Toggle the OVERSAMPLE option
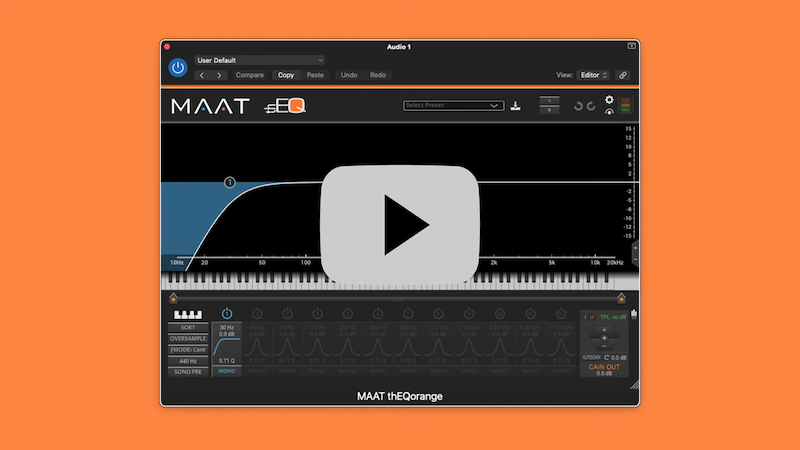 point(188,339)
